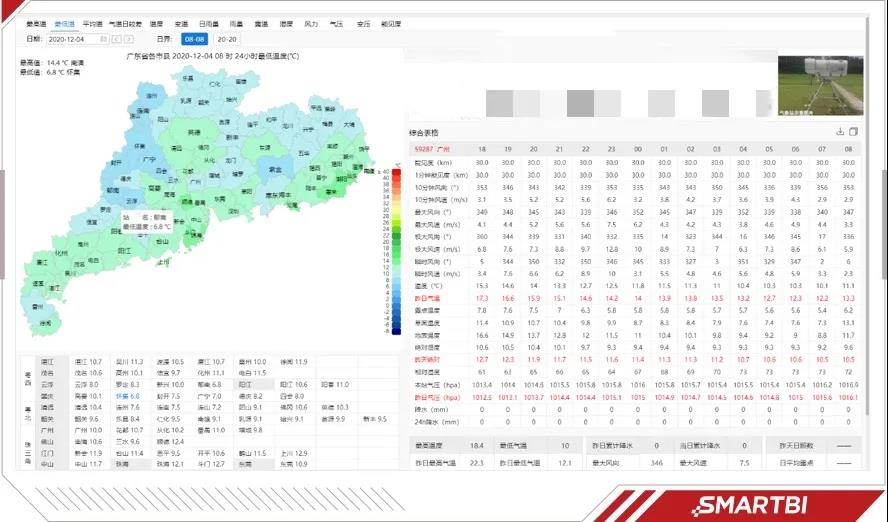Click the 上川 12.9 table cell

pos(294,453)
